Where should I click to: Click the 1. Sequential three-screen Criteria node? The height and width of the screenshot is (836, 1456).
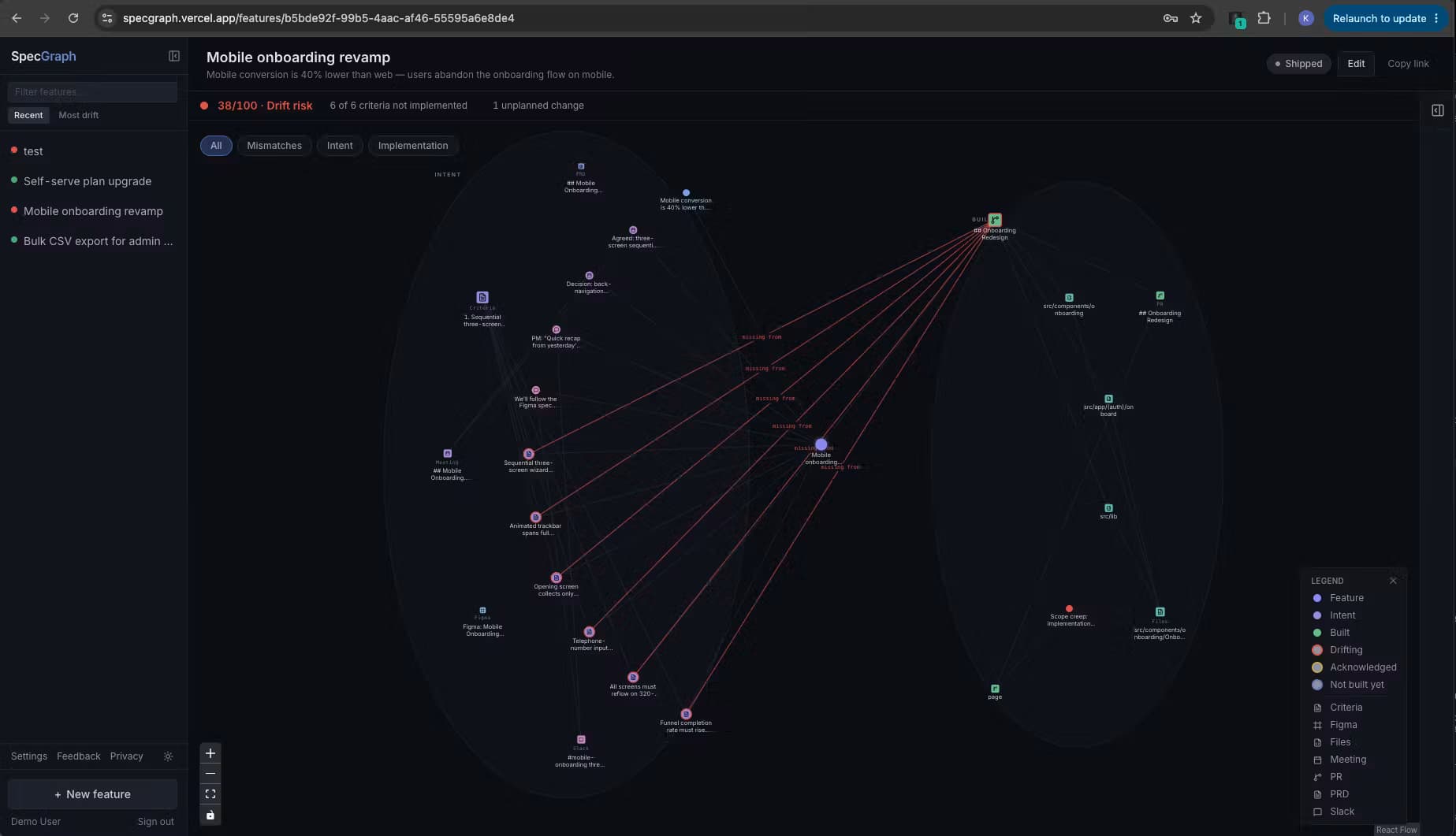tap(482, 298)
